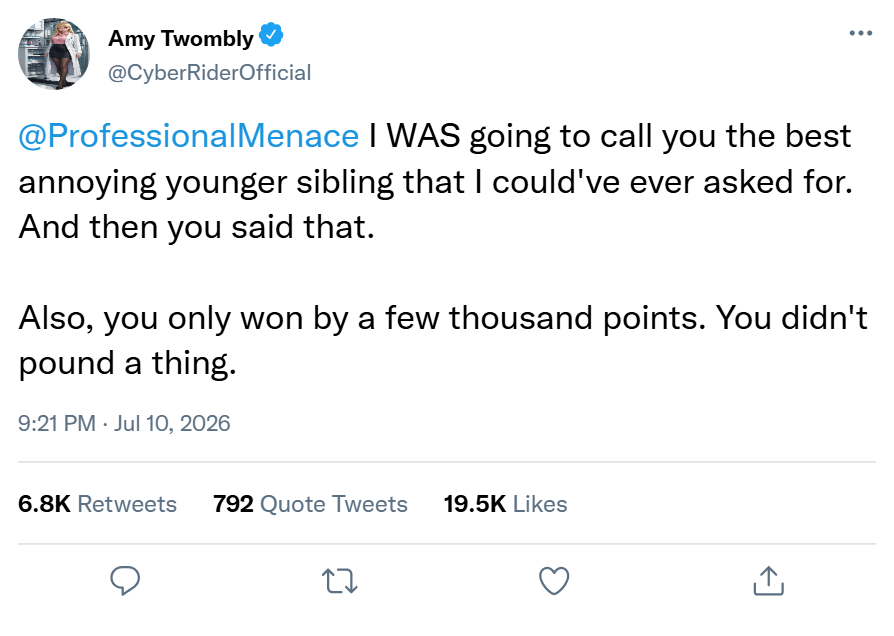This screenshot has width=894, height=636.
Task: Click the blue verified checkmark badge
Action: pos(271,35)
